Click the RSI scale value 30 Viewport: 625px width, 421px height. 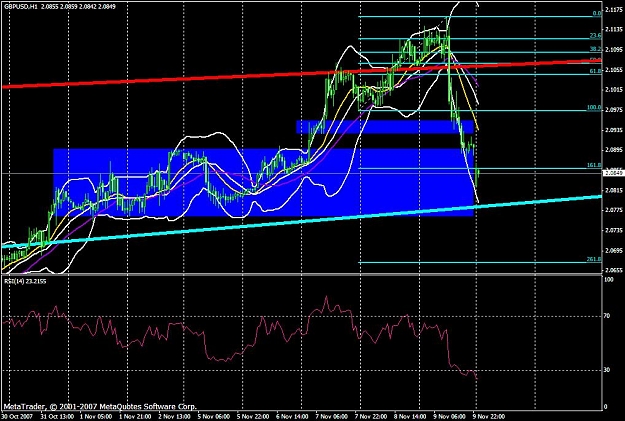[x=607, y=370]
